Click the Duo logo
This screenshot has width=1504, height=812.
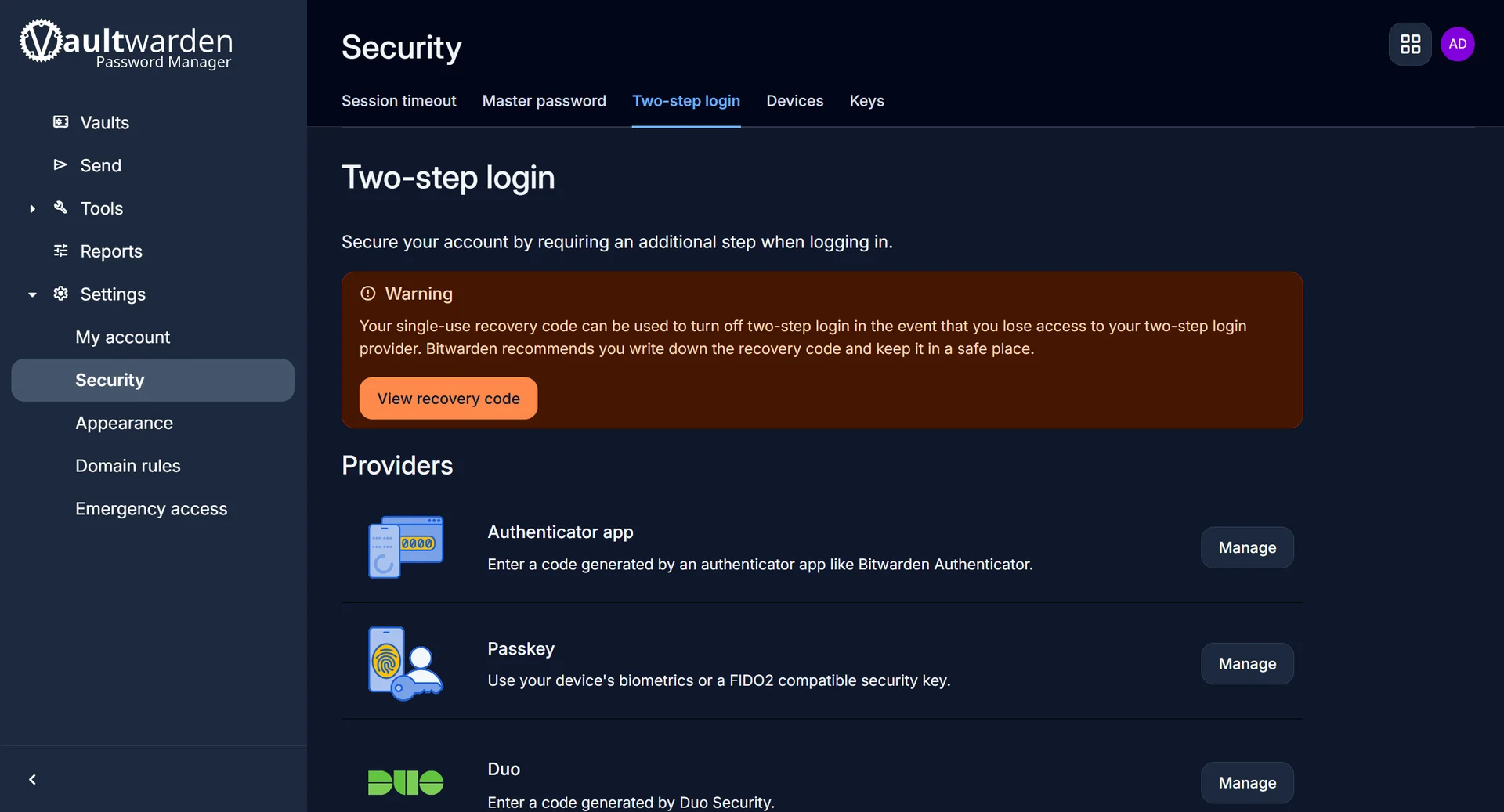tap(406, 782)
